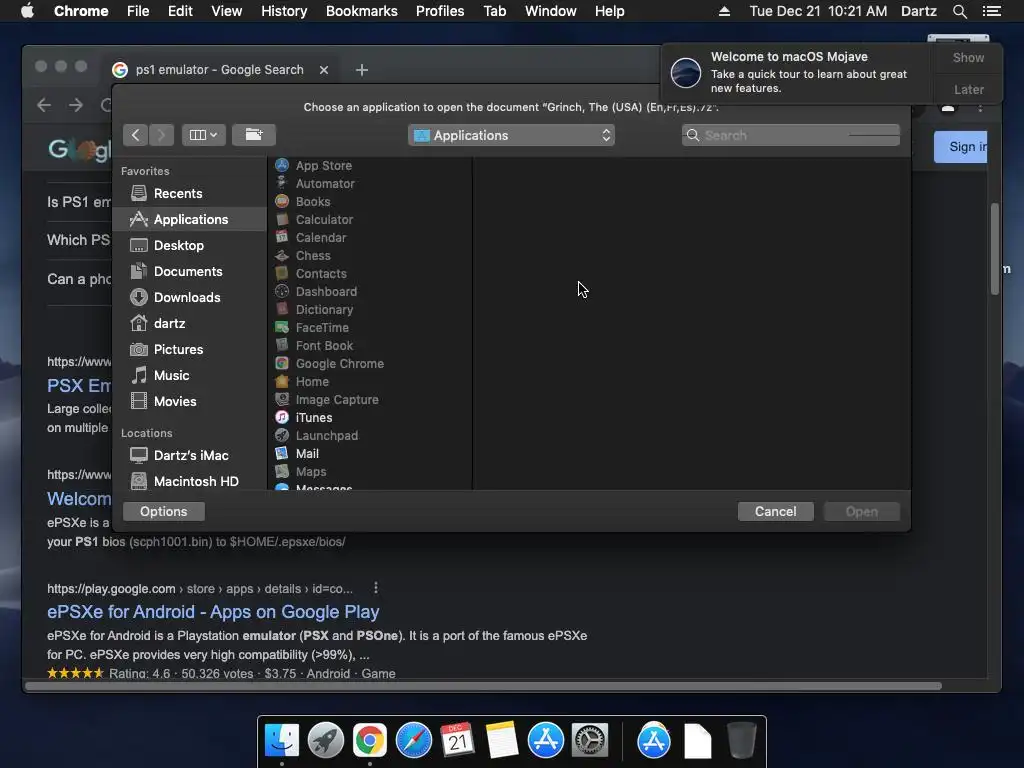Screen dimensions: 1024x768
Task: Select Applications in the sidebar
Action: [x=190, y=219]
